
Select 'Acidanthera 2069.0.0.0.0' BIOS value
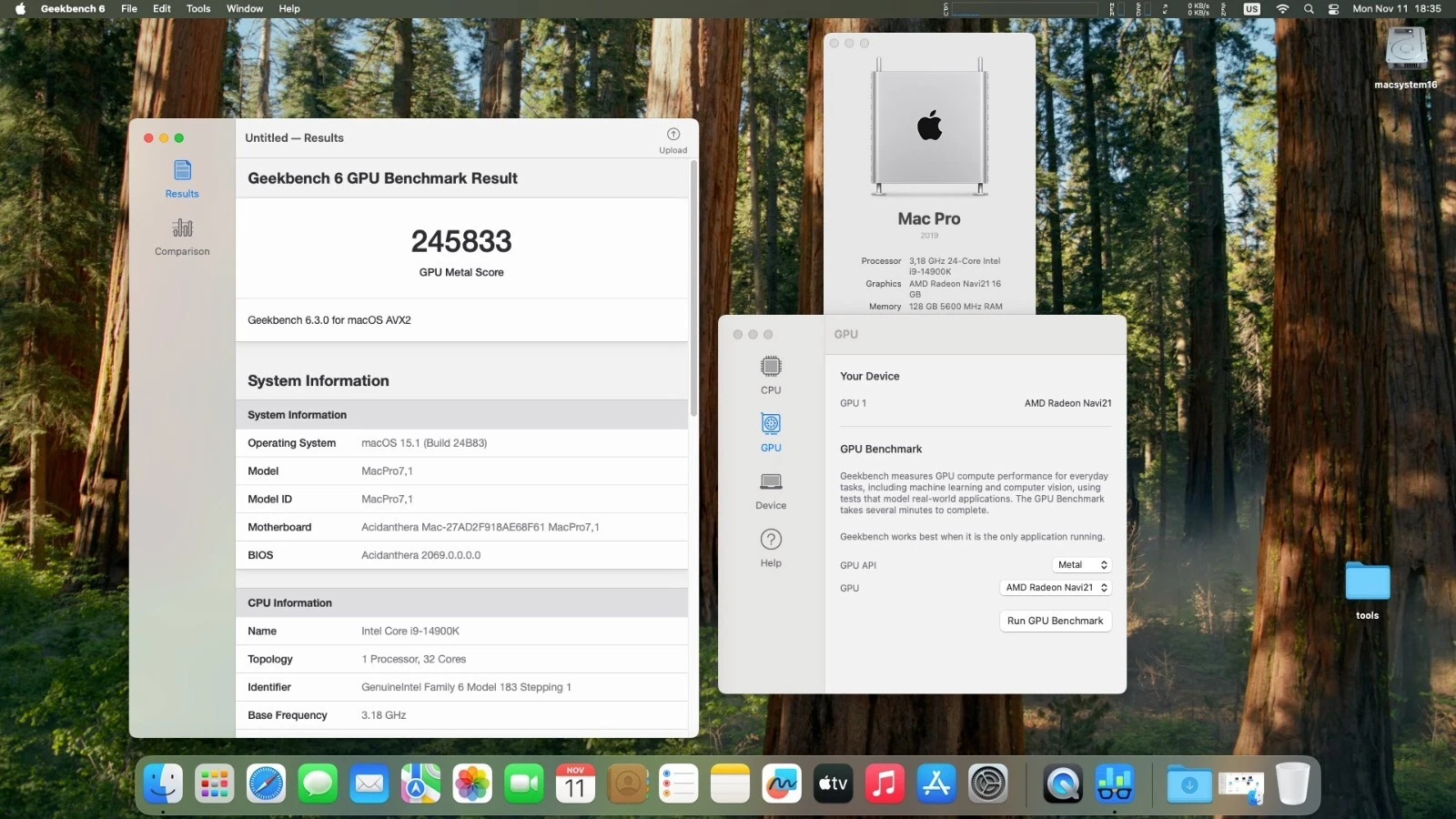421,555
